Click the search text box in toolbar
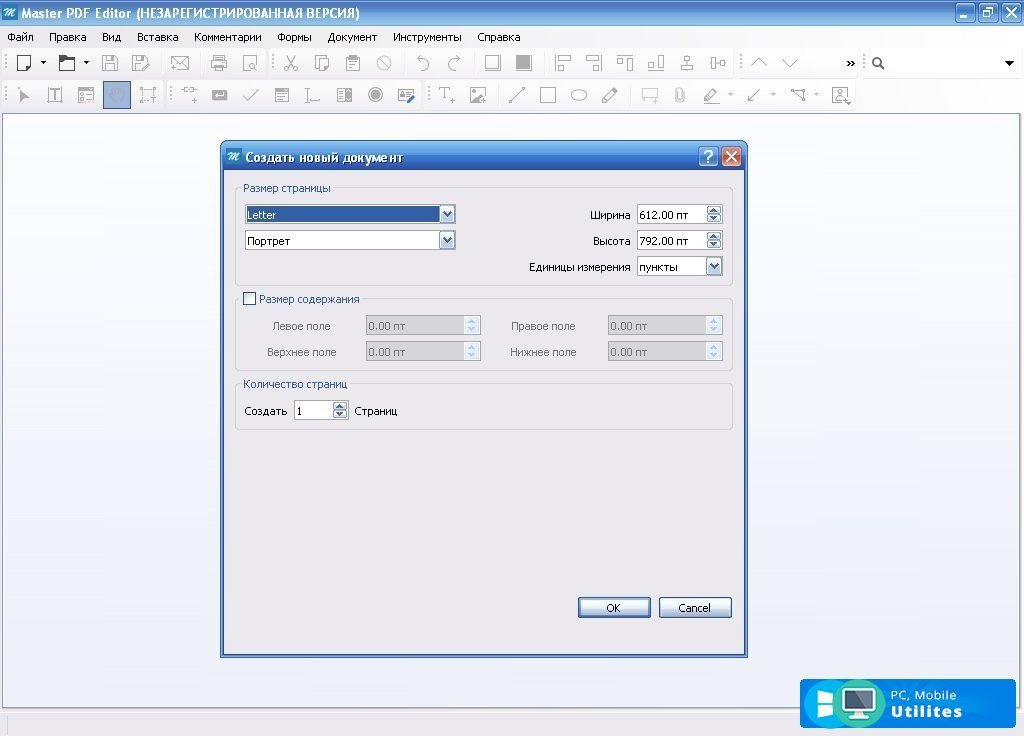Screen dimensions: 1024x736 944,63
